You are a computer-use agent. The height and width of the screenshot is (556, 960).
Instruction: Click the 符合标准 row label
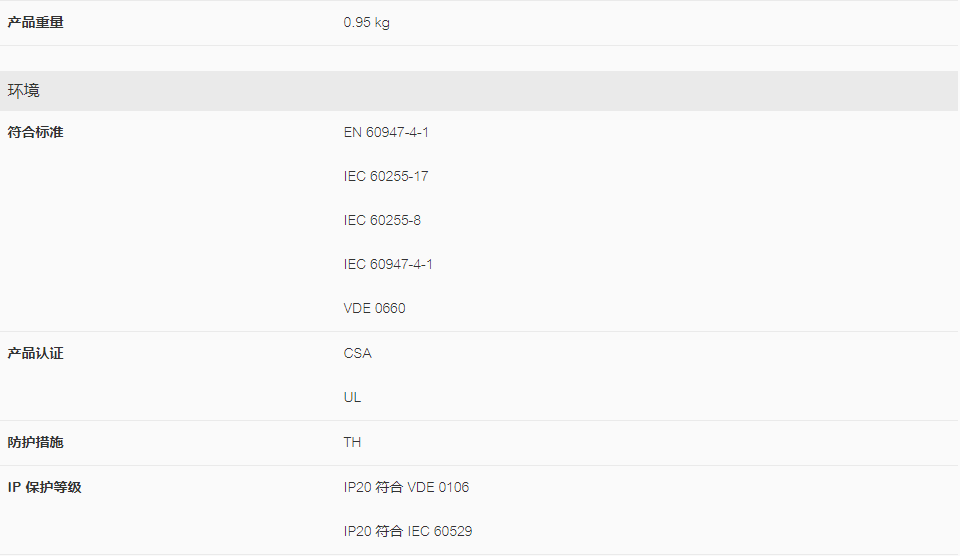pos(36,132)
